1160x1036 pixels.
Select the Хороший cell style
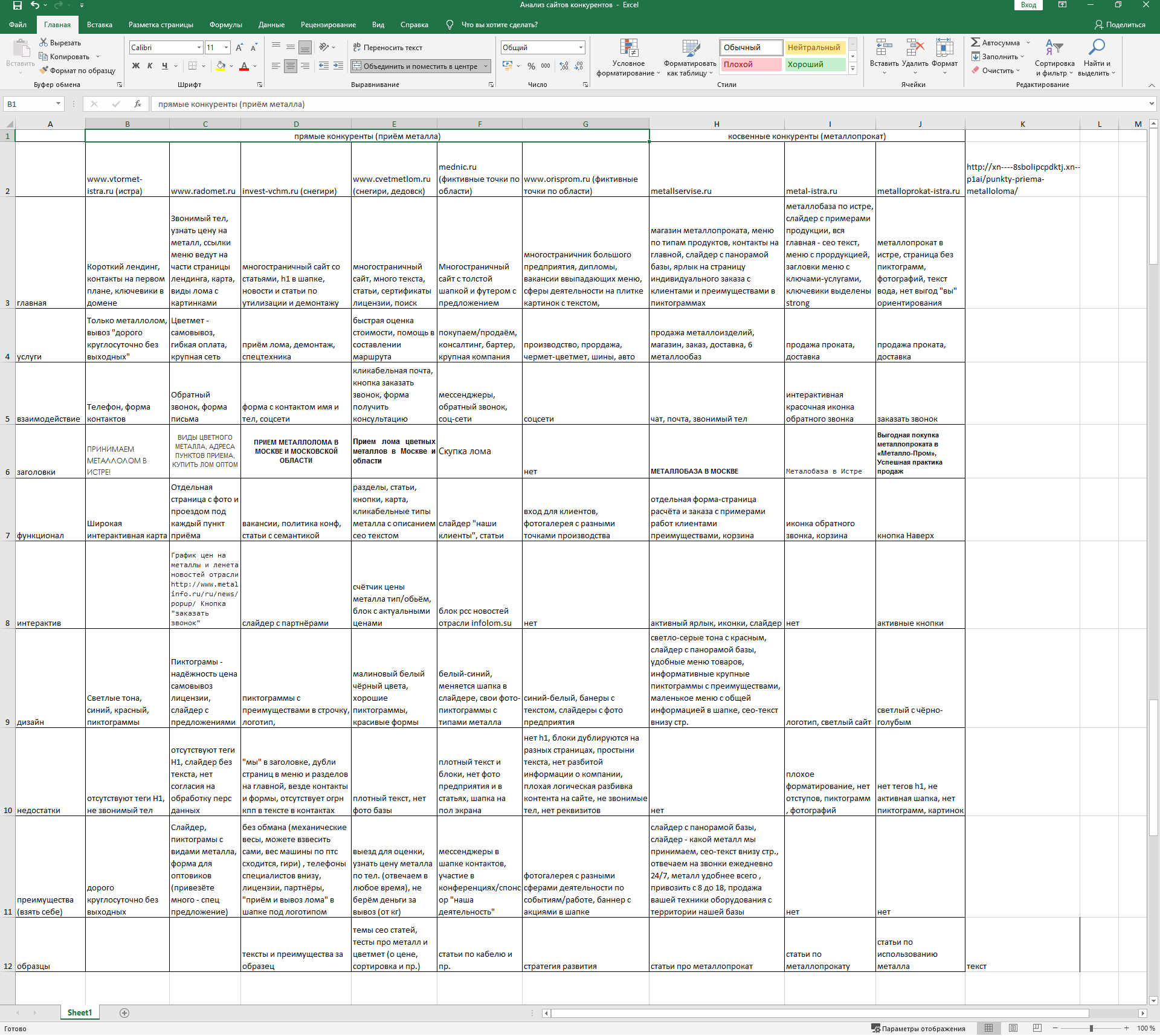(814, 64)
